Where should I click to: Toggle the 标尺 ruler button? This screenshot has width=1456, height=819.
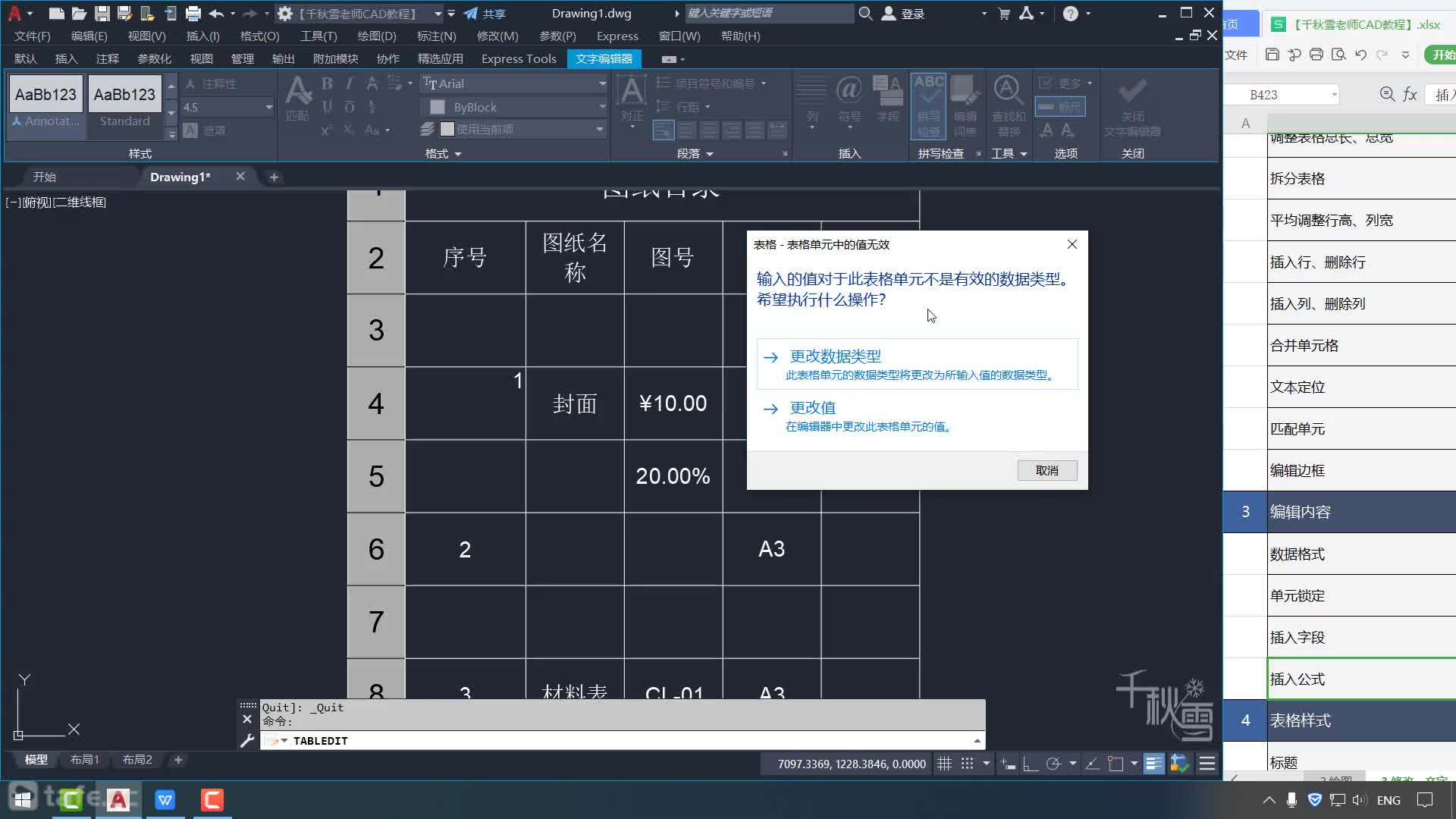(1060, 107)
